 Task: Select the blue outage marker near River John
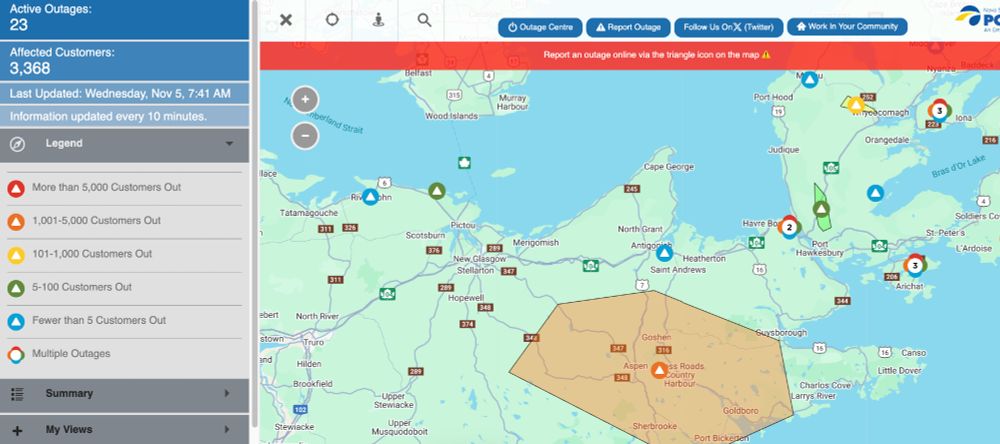point(370,197)
